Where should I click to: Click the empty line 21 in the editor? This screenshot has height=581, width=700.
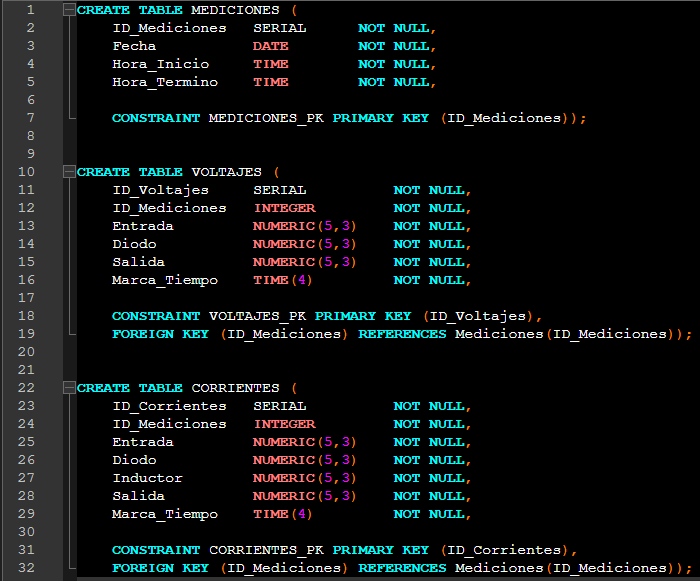tap(380, 370)
